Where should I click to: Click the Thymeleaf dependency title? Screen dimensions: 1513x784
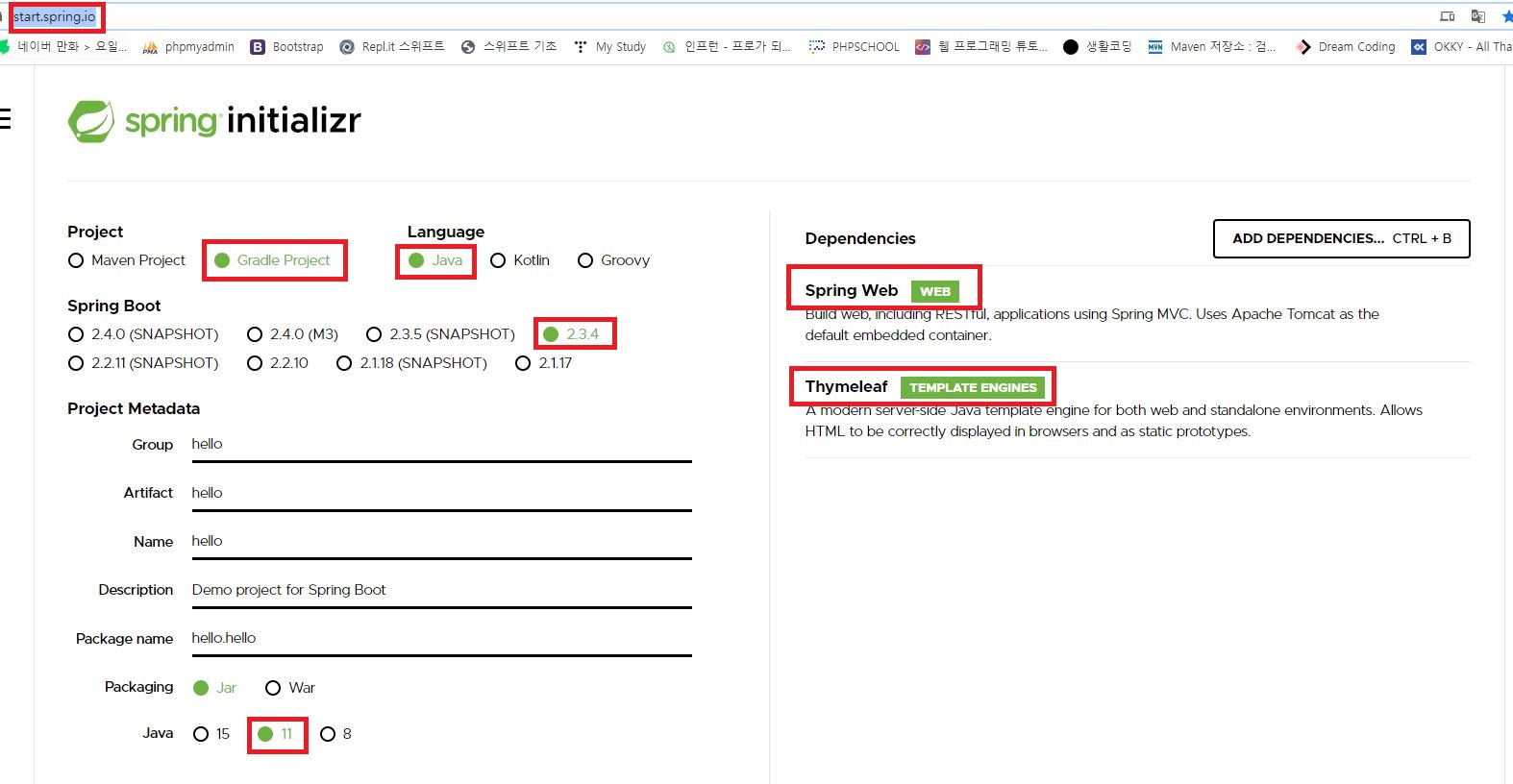[x=846, y=386]
